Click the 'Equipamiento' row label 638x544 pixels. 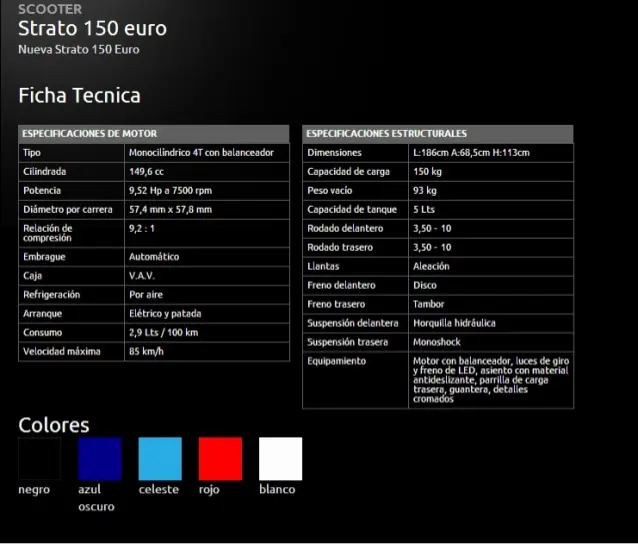[x=336, y=361]
